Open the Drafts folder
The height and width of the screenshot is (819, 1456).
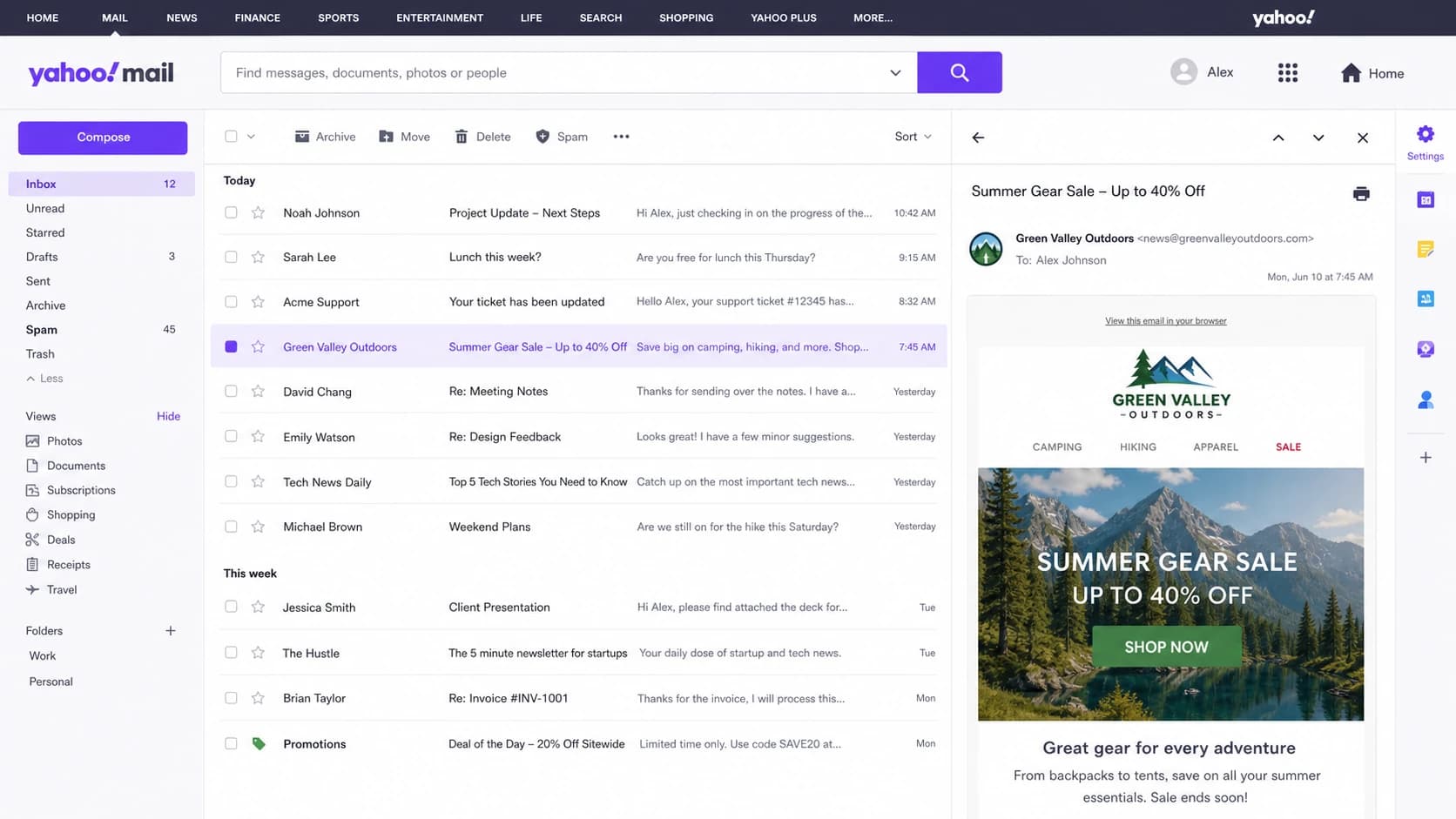[102, 257]
